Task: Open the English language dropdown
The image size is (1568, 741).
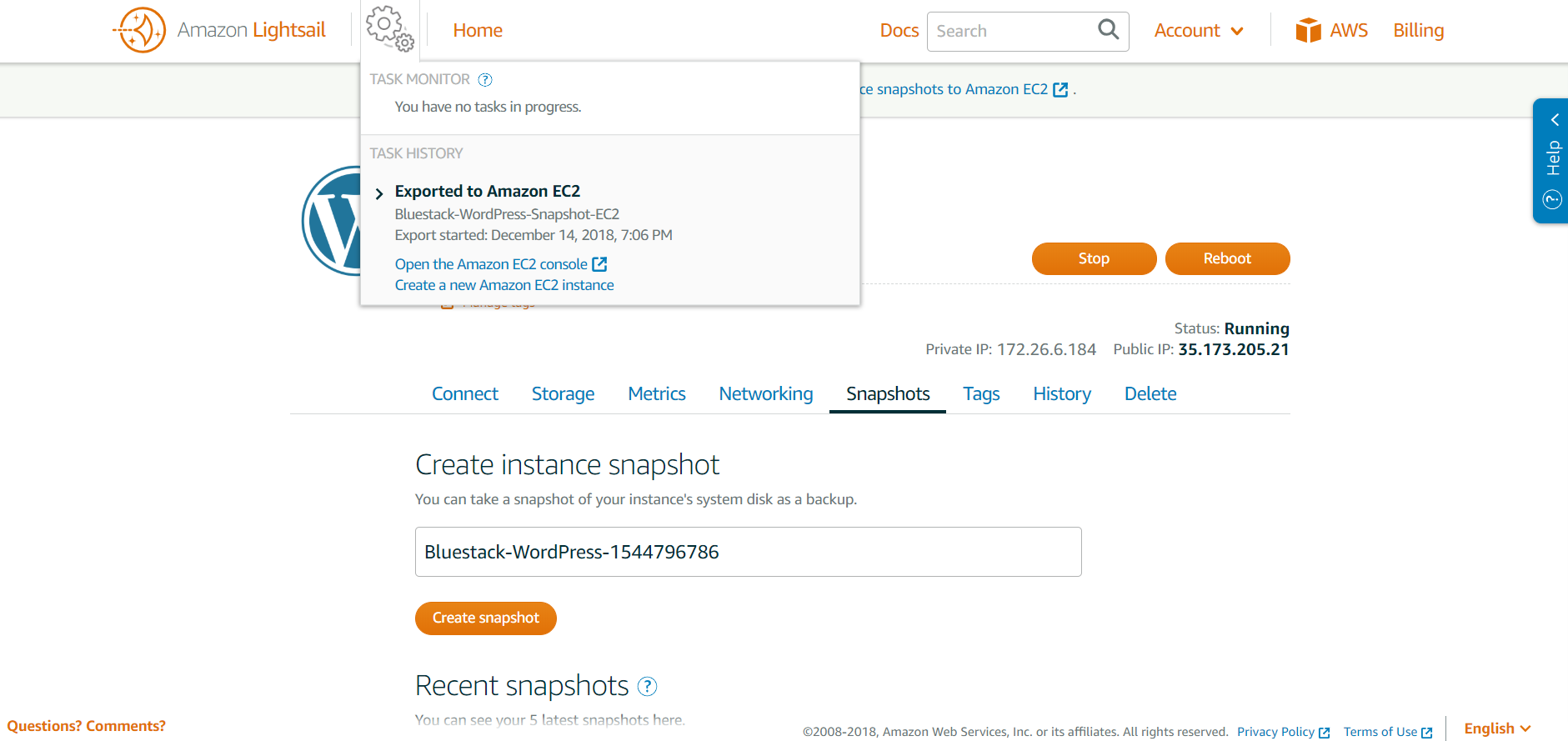Action: coord(1497,728)
